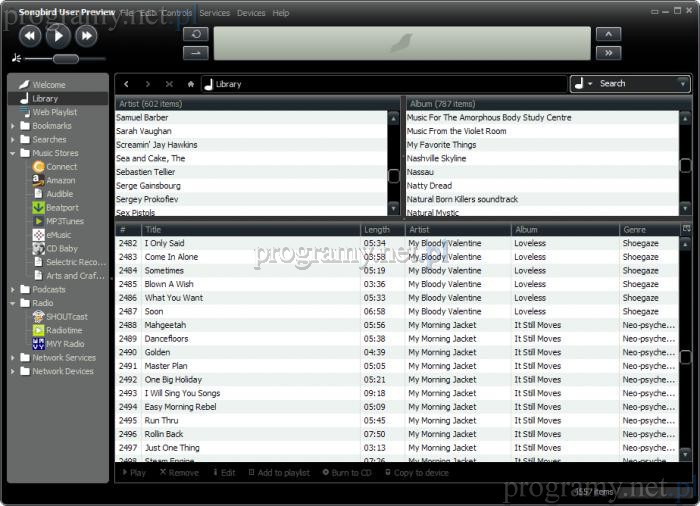Select CD Baby store in sidebar
The width and height of the screenshot is (700, 506).
[61, 248]
